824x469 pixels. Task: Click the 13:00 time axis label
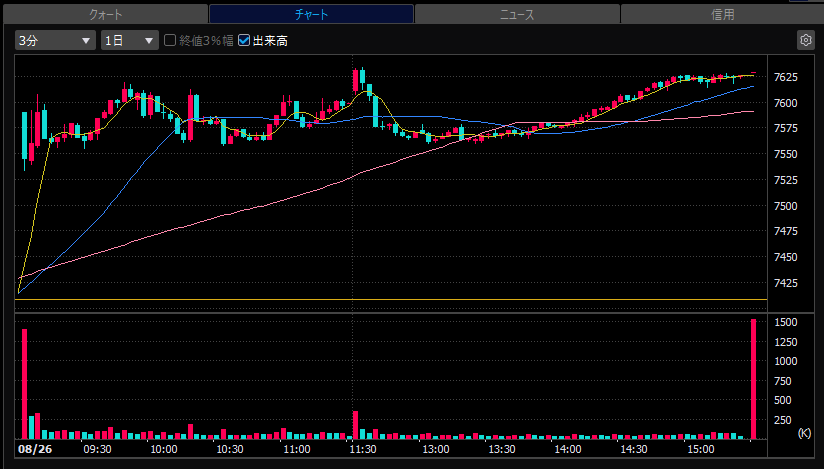pyautogui.click(x=436, y=450)
